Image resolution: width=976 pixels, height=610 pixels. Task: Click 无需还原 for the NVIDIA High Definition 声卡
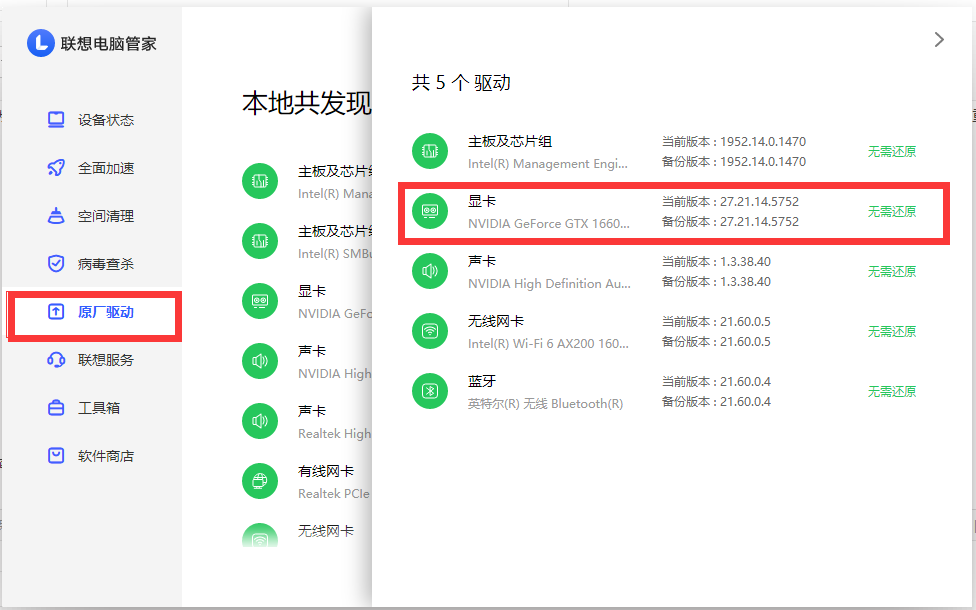[892, 271]
